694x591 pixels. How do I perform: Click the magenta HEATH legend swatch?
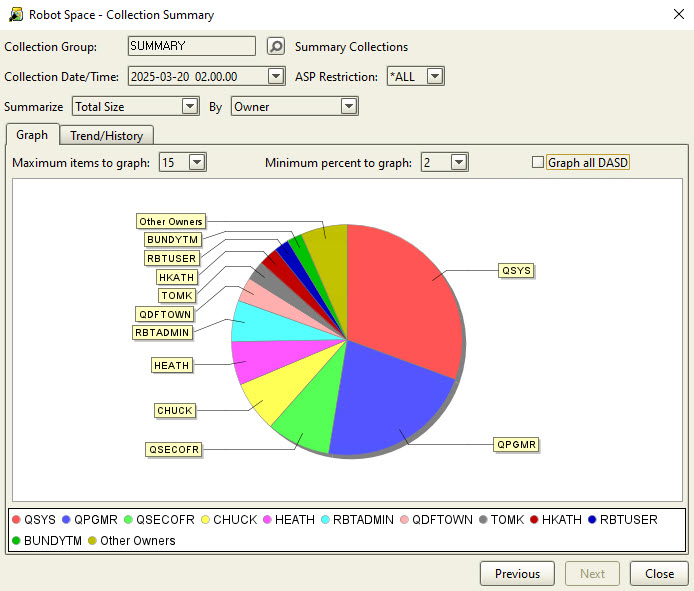[267, 520]
